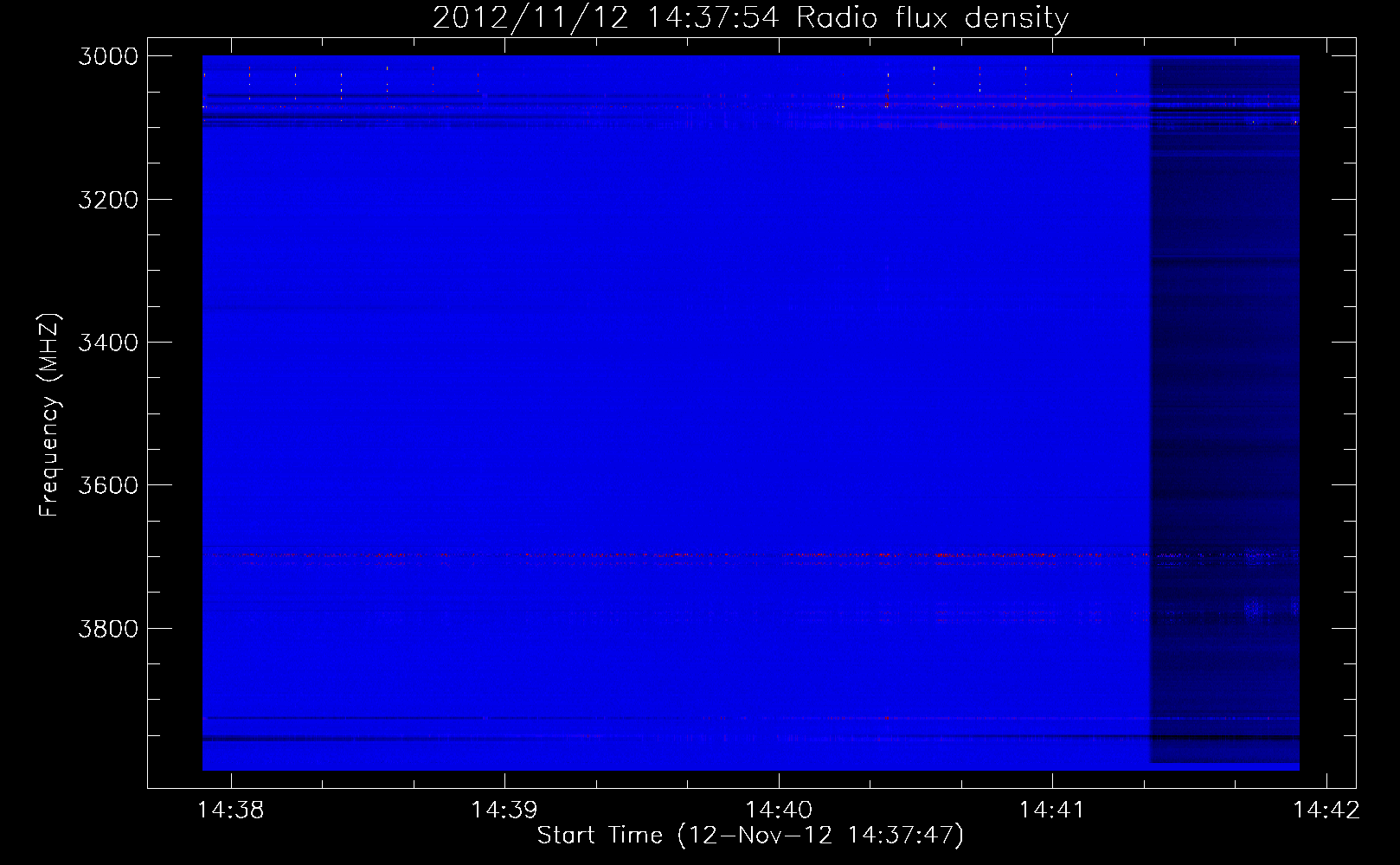Image resolution: width=1400 pixels, height=865 pixels.
Task: Click the 14:38 time tick label
Action: [231, 810]
